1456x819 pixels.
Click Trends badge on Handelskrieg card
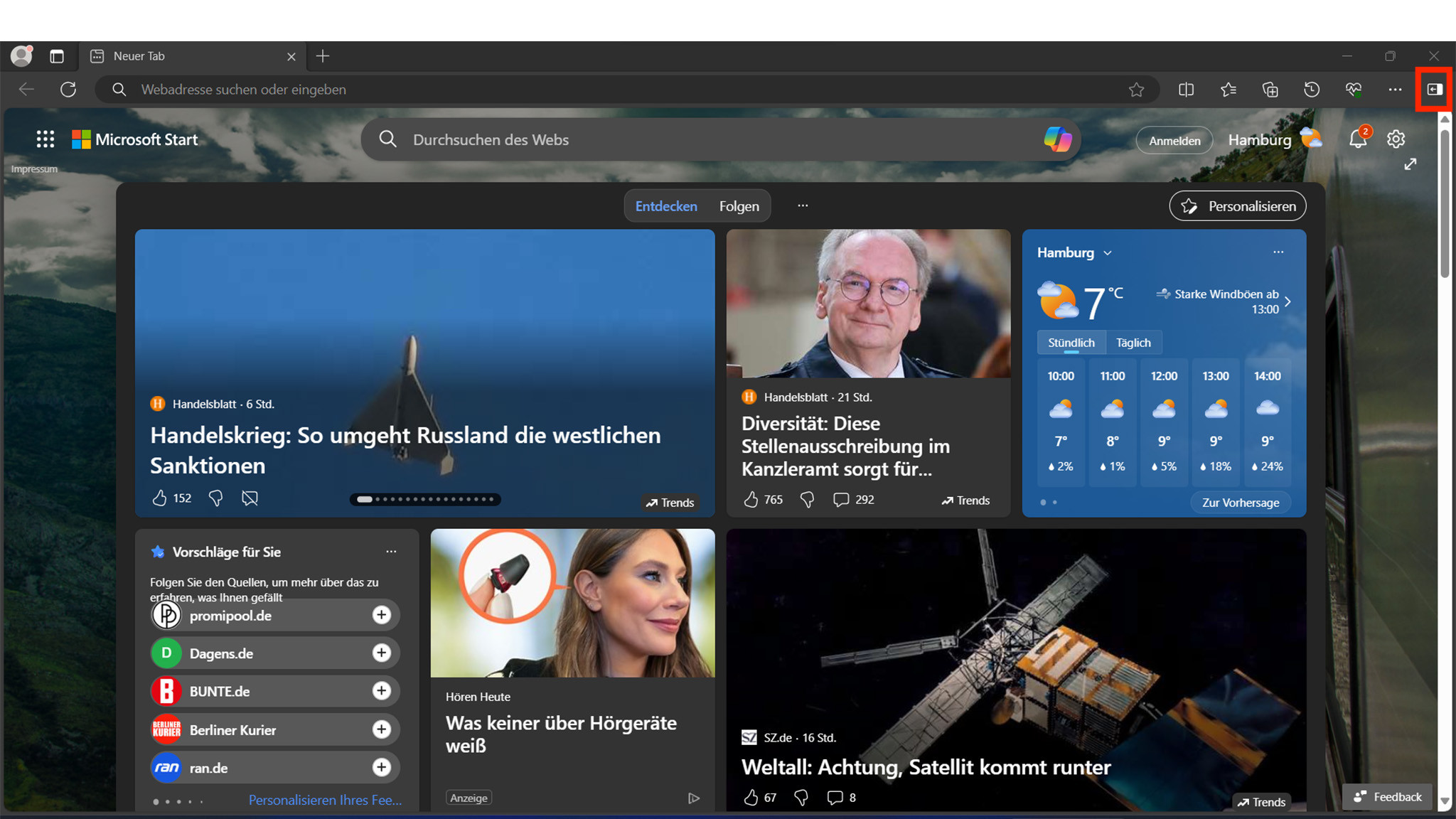click(x=670, y=503)
